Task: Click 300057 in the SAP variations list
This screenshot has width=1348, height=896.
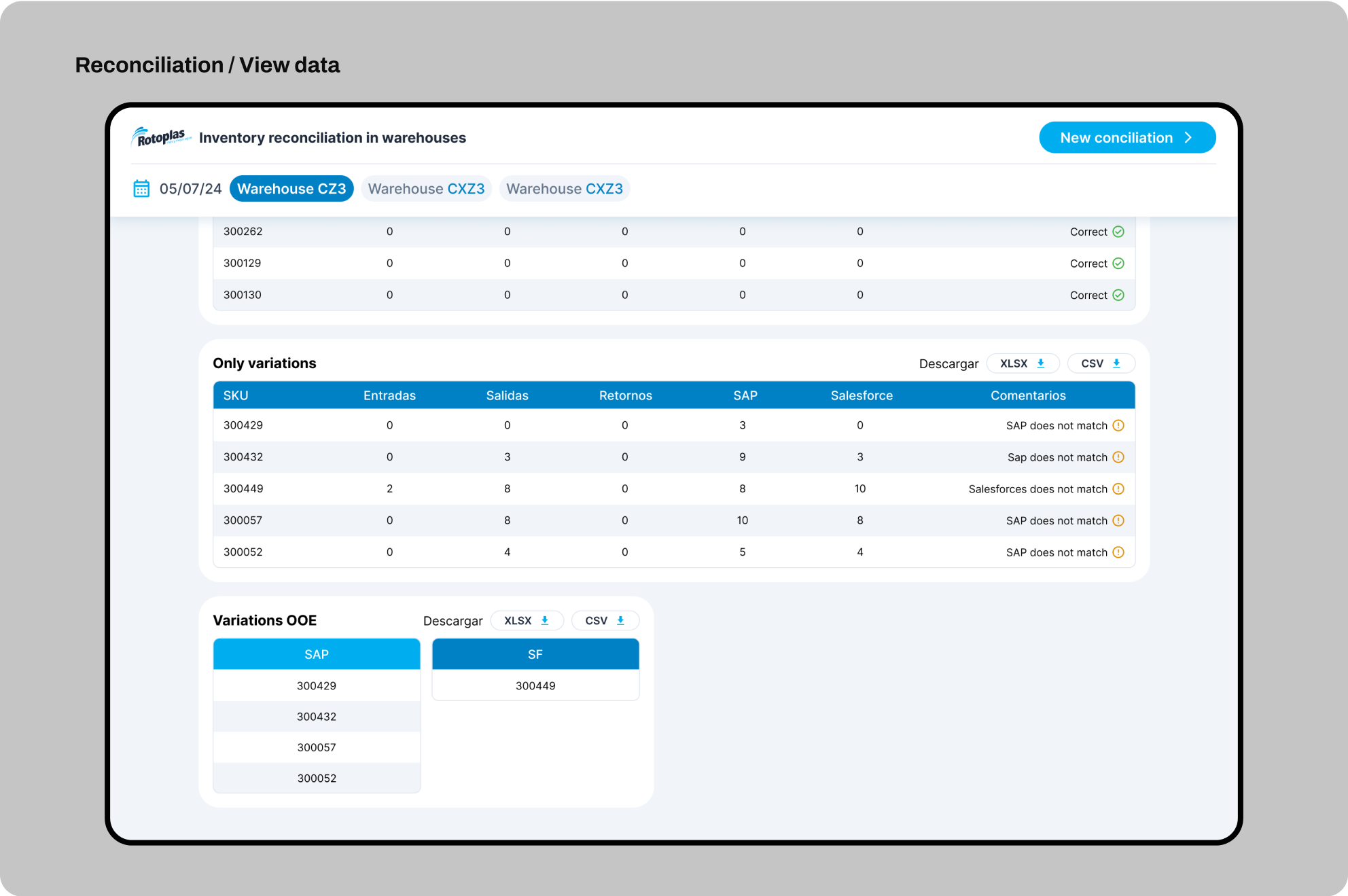Action: 317,747
